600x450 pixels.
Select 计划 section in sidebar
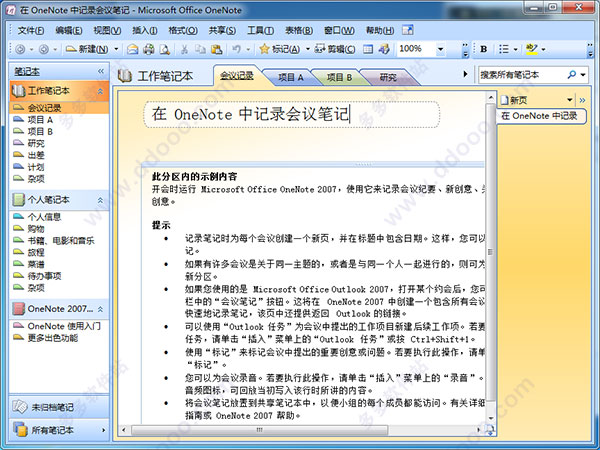[x=36, y=167]
